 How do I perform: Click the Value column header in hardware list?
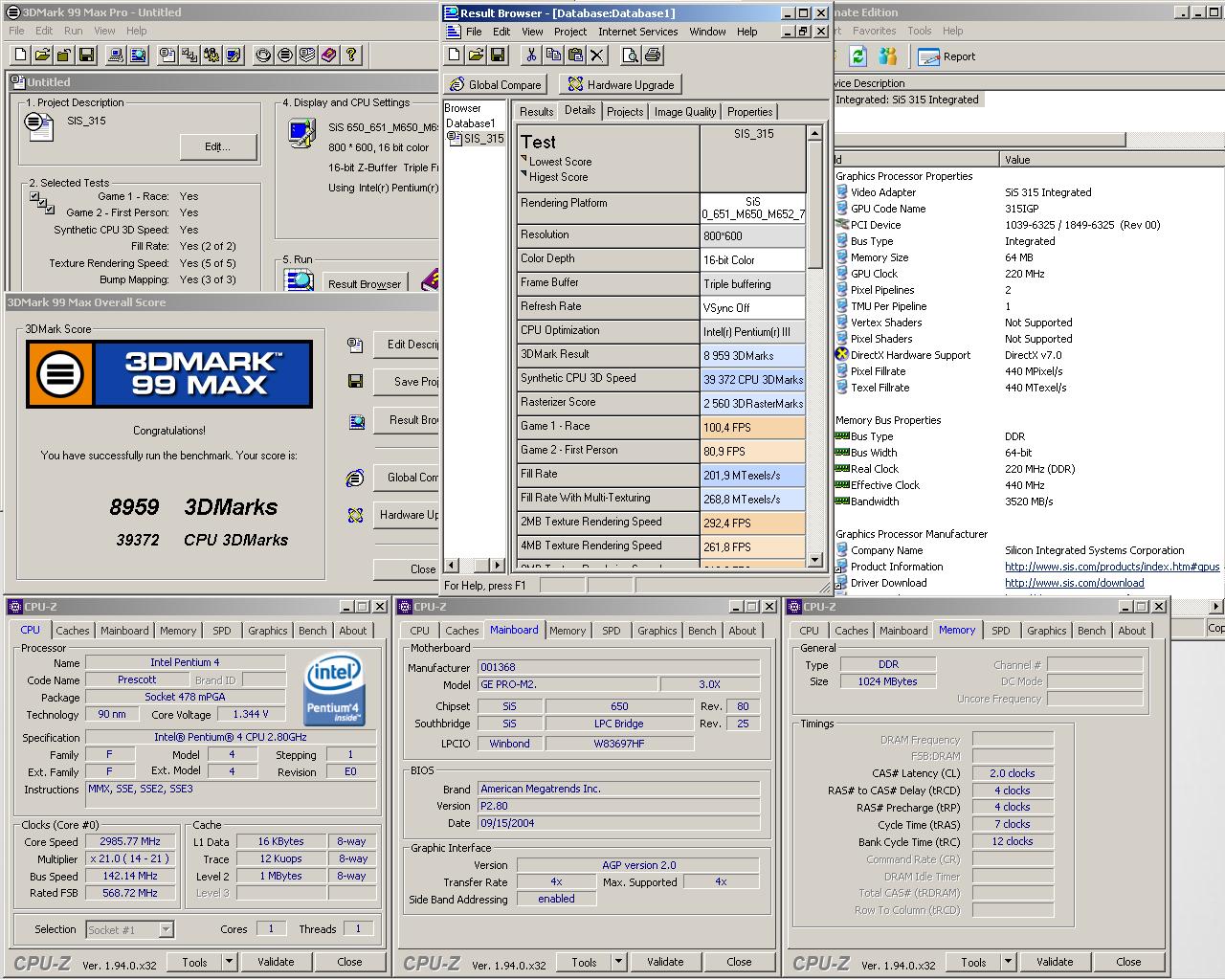(x=1112, y=160)
